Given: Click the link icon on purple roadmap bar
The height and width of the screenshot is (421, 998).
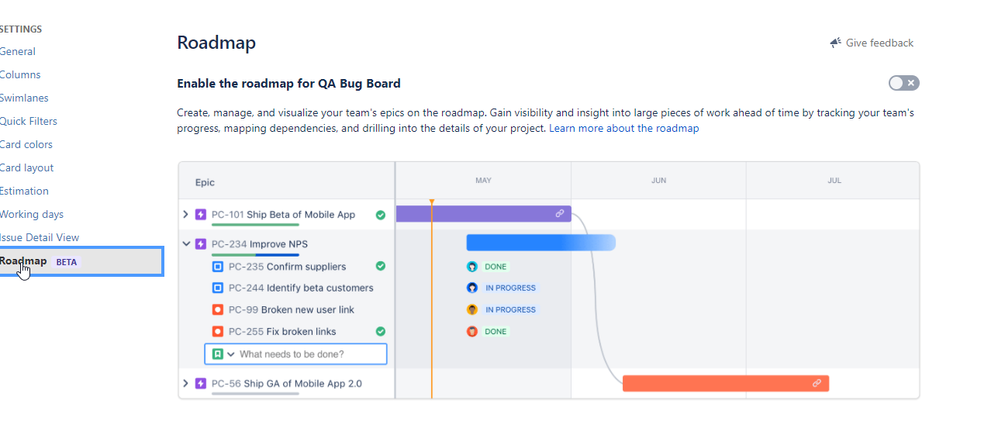Looking at the screenshot, I should click(x=559, y=213).
